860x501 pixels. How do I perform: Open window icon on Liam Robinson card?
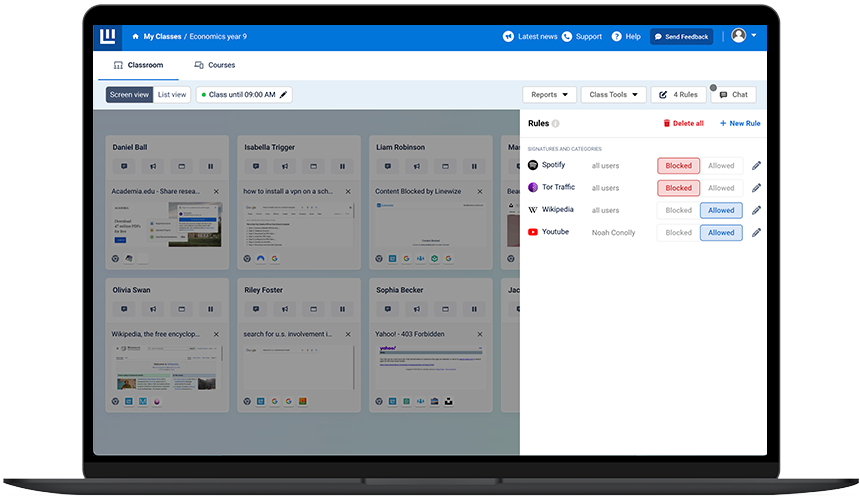pyautogui.click(x=445, y=166)
